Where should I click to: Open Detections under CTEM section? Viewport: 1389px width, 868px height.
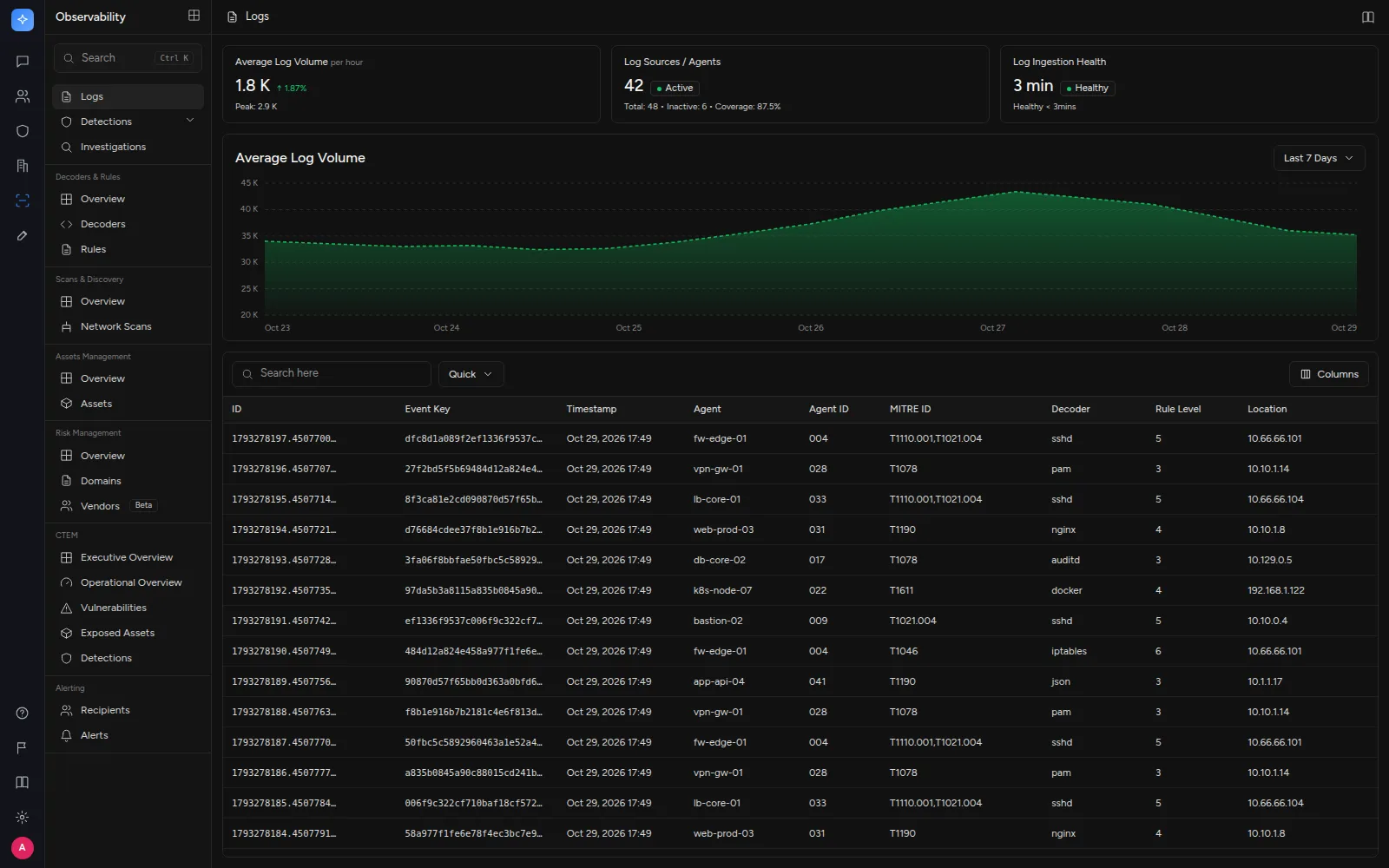128,658
